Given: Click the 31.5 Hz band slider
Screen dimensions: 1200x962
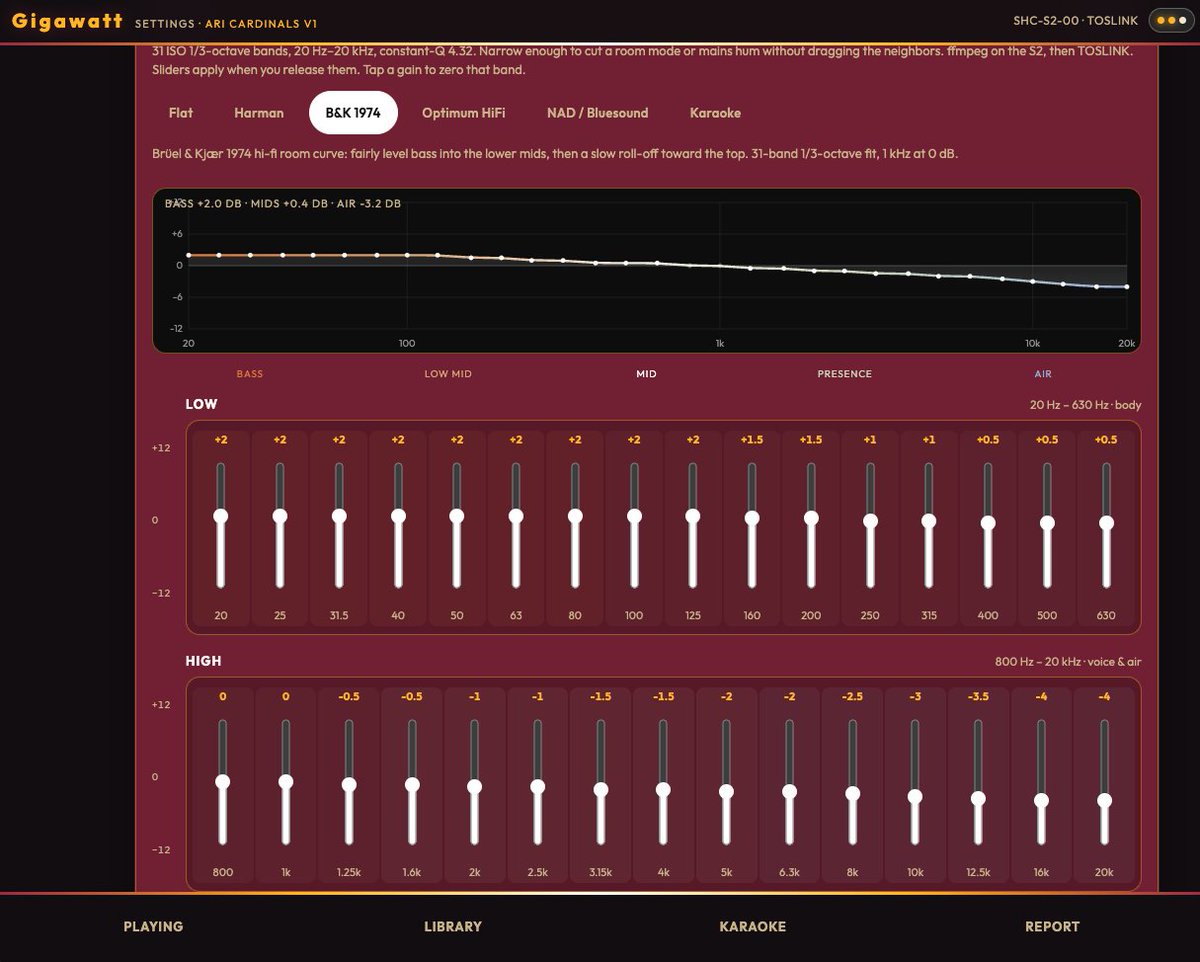Looking at the screenshot, I should pos(339,526).
